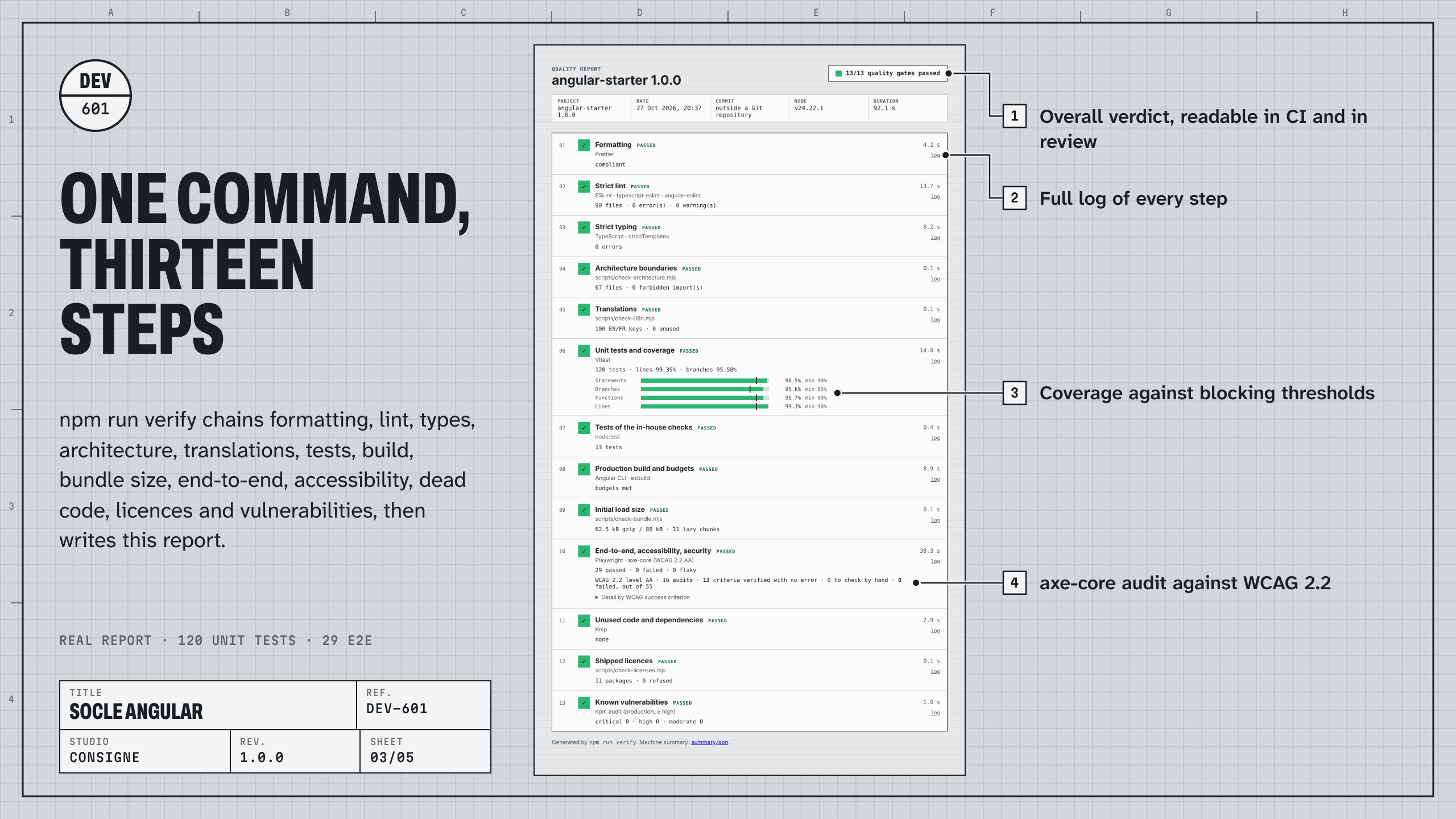Click the Branches coverage progress bar
The width and height of the screenshot is (1456, 819).
[705, 389]
